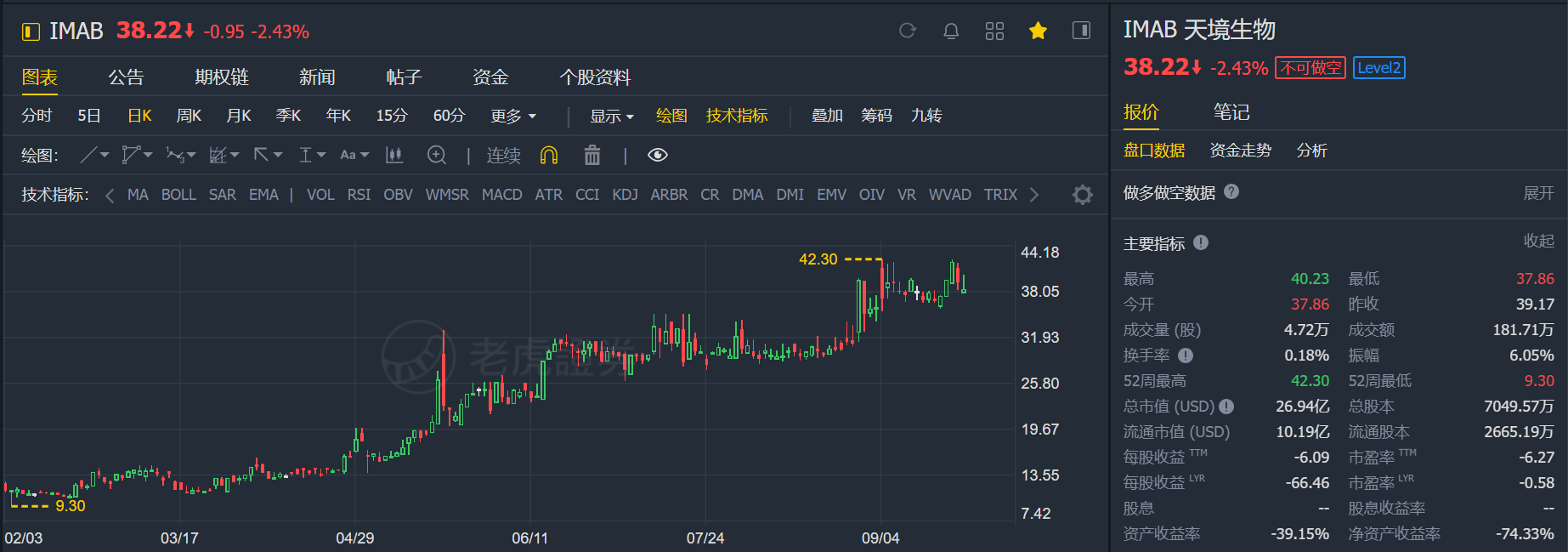Click the Level2 badge
This screenshot has width=1568, height=552.
pos(1378,68)
